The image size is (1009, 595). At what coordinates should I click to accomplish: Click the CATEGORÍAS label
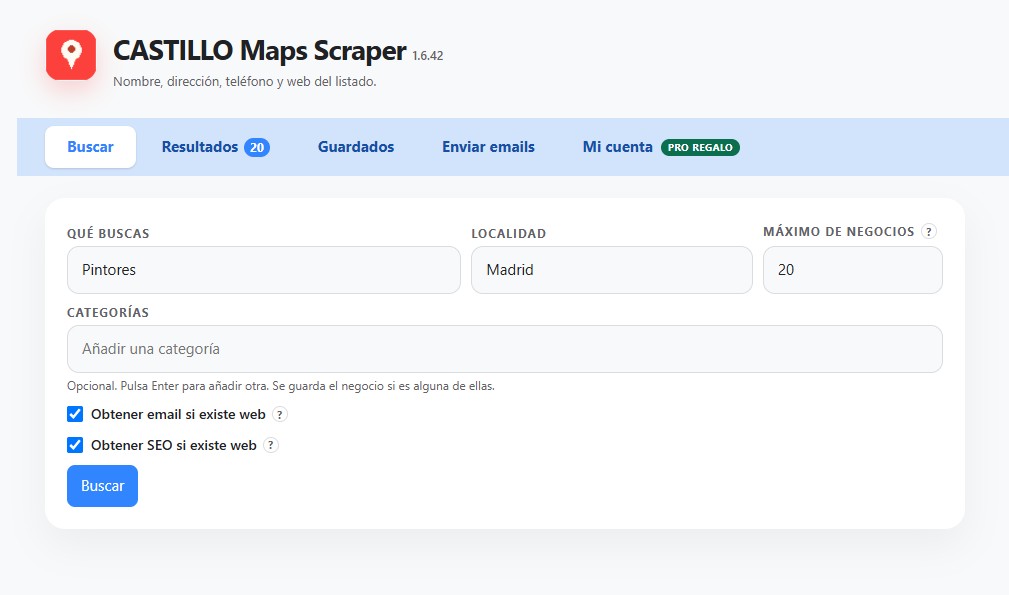108,313
